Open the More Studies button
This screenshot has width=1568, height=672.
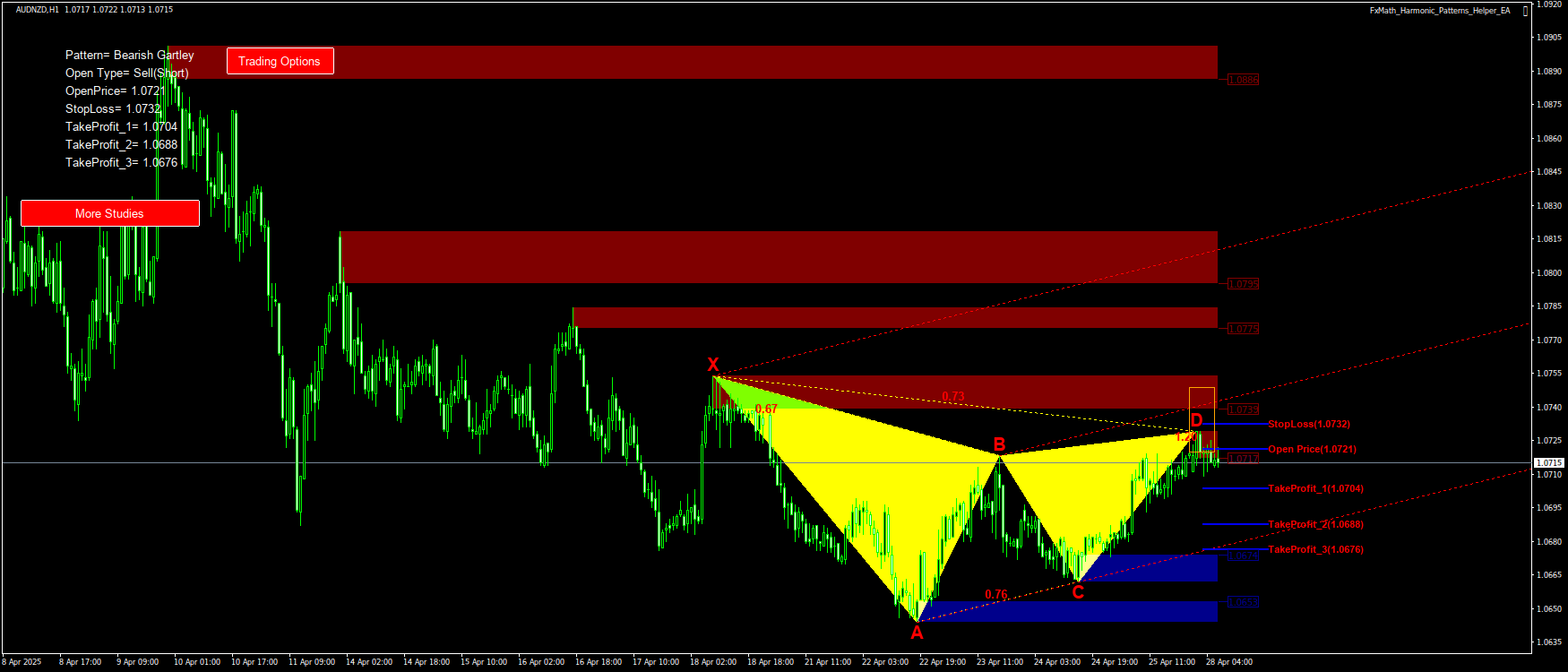[109, 213]
